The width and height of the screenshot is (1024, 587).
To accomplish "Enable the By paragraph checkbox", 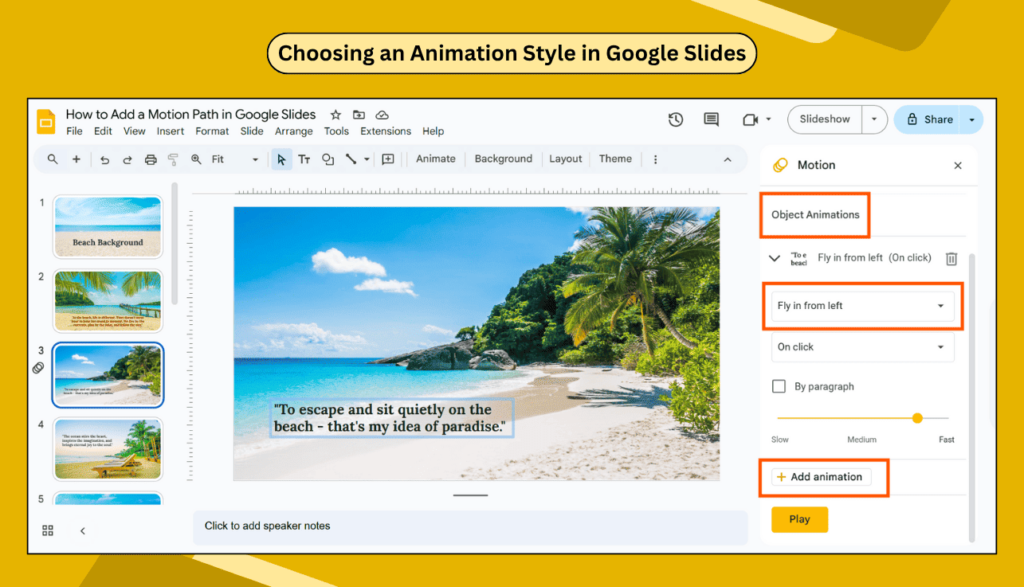I will click(x=779, y=387).
